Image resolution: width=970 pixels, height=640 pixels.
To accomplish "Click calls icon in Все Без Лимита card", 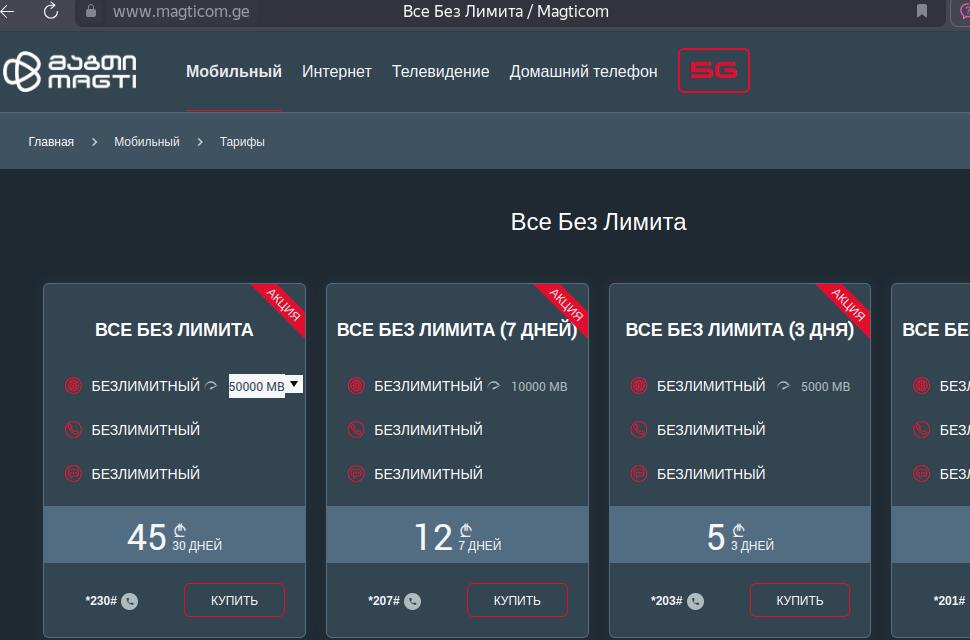I will pos(73,430).
